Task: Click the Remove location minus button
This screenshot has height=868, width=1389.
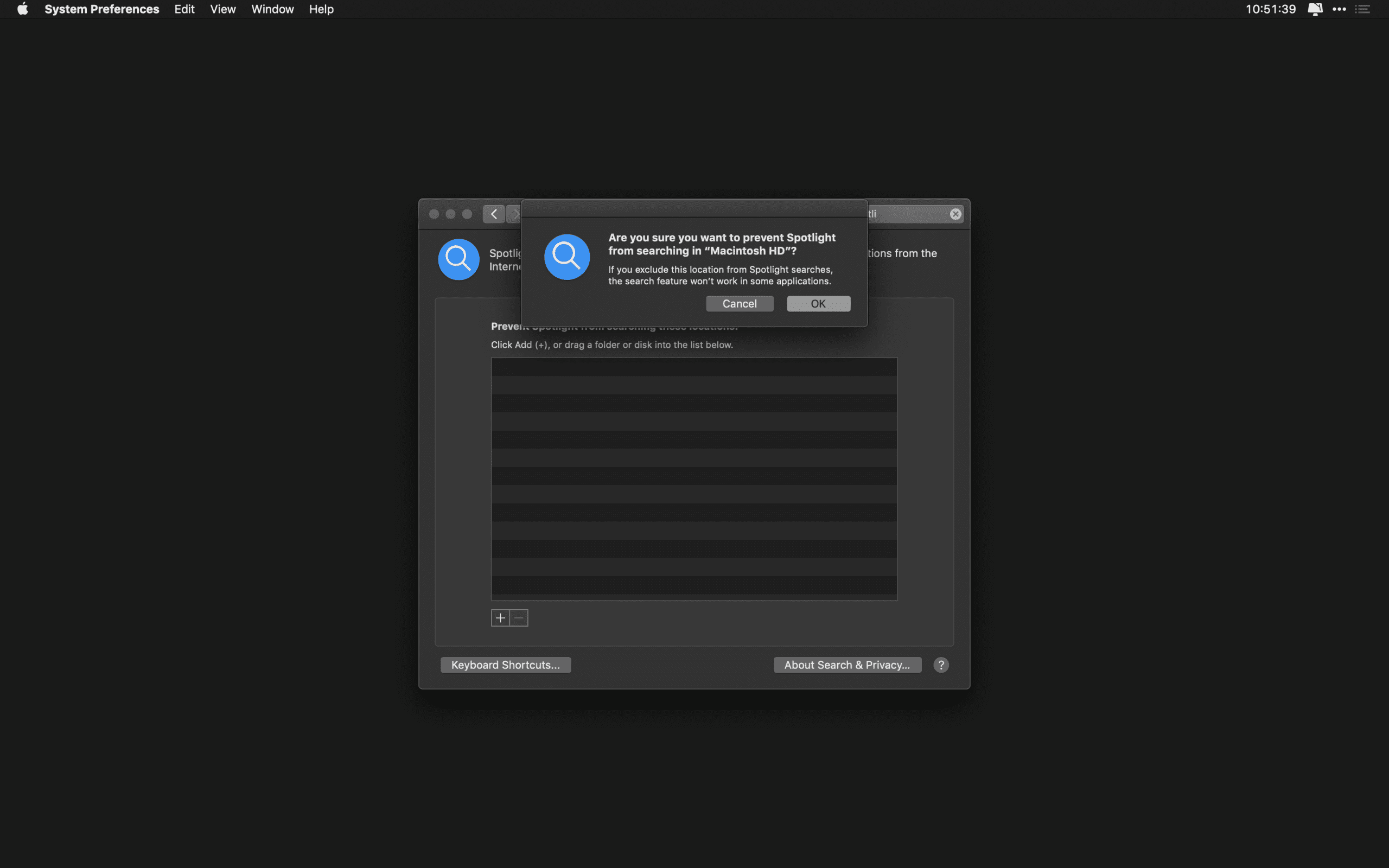Action: click(x=519, y=618)
